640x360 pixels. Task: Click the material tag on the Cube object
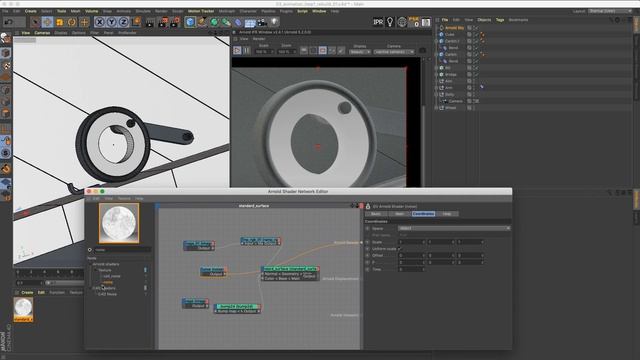click(482, 35)
